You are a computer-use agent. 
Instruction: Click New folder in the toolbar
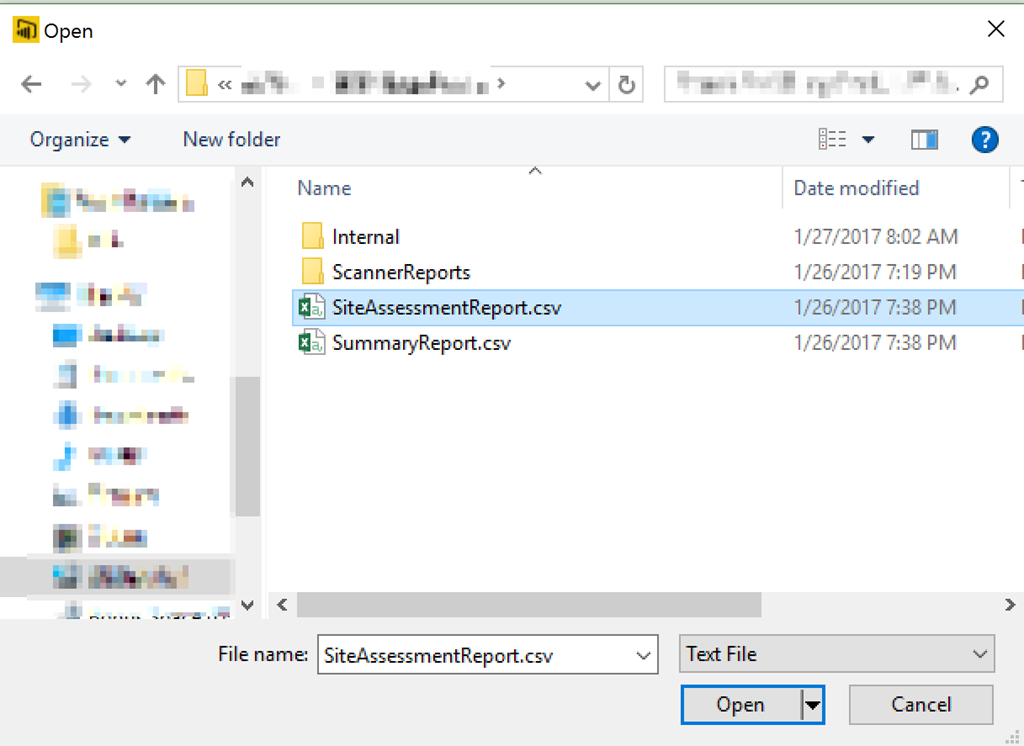231,140
